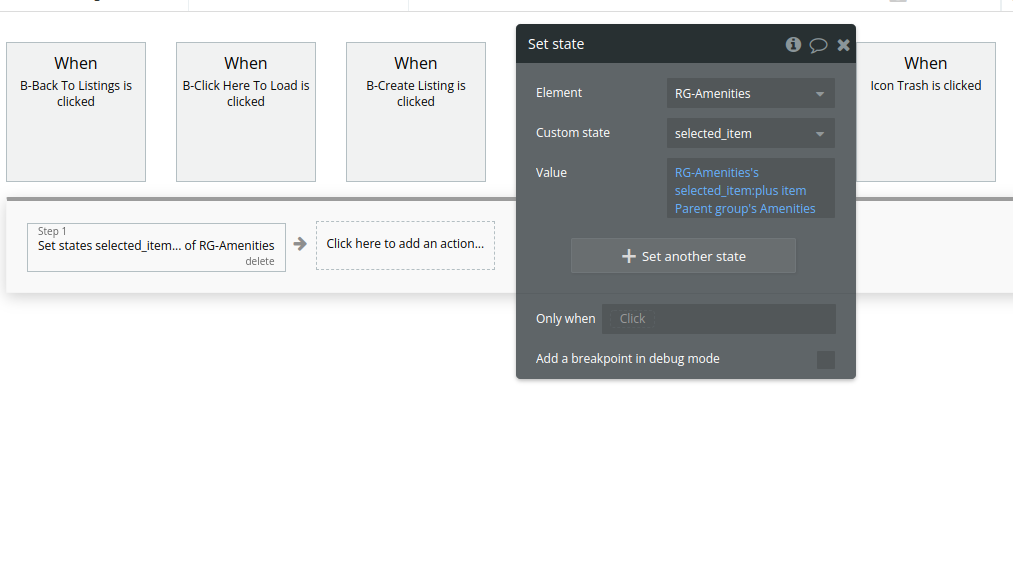Click the Only when condition field
This screenshot has height=585, width=1013.
tap(718, 319)
